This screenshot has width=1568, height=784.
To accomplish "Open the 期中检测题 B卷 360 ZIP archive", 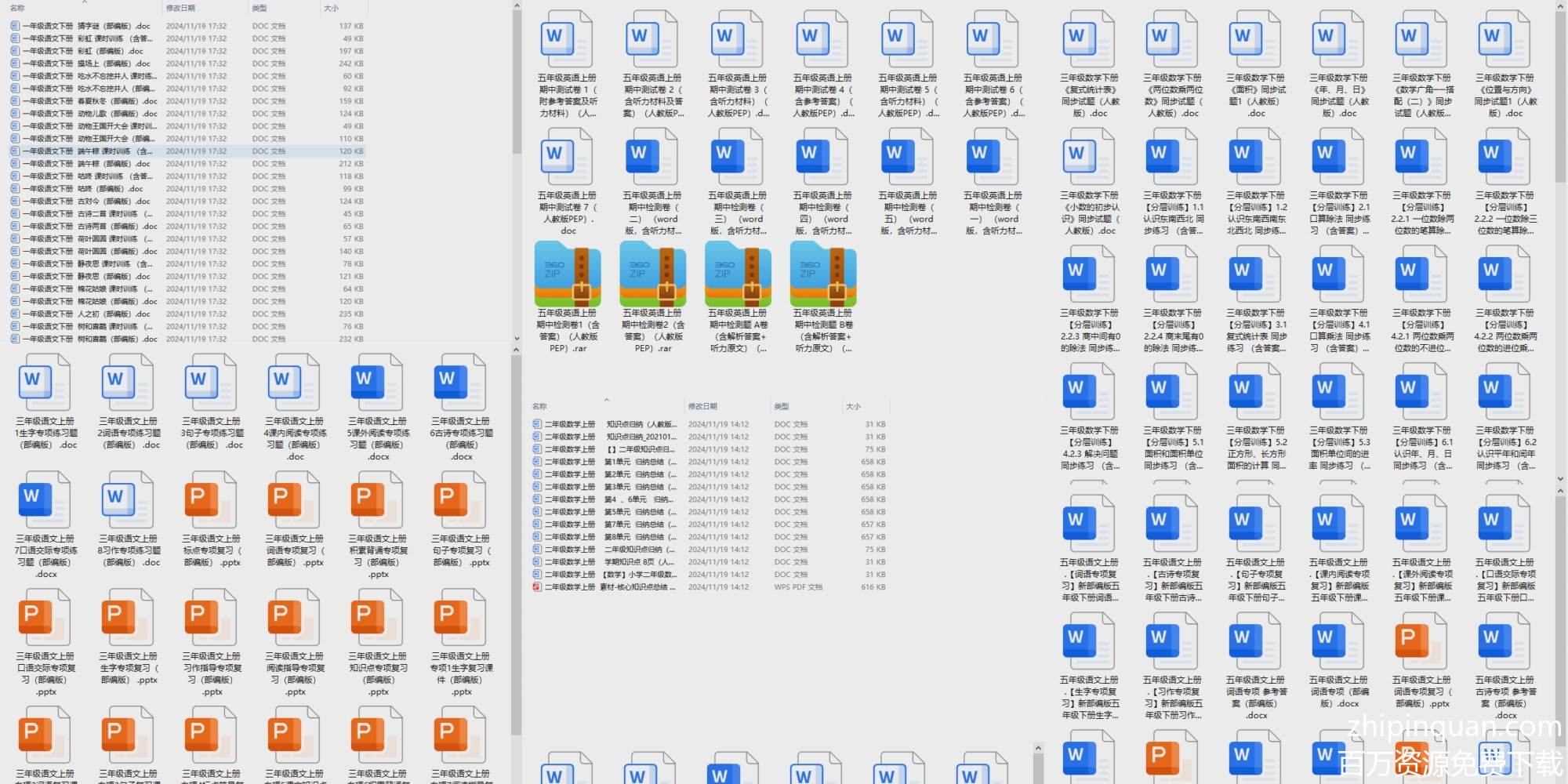I will coord(822,274).
